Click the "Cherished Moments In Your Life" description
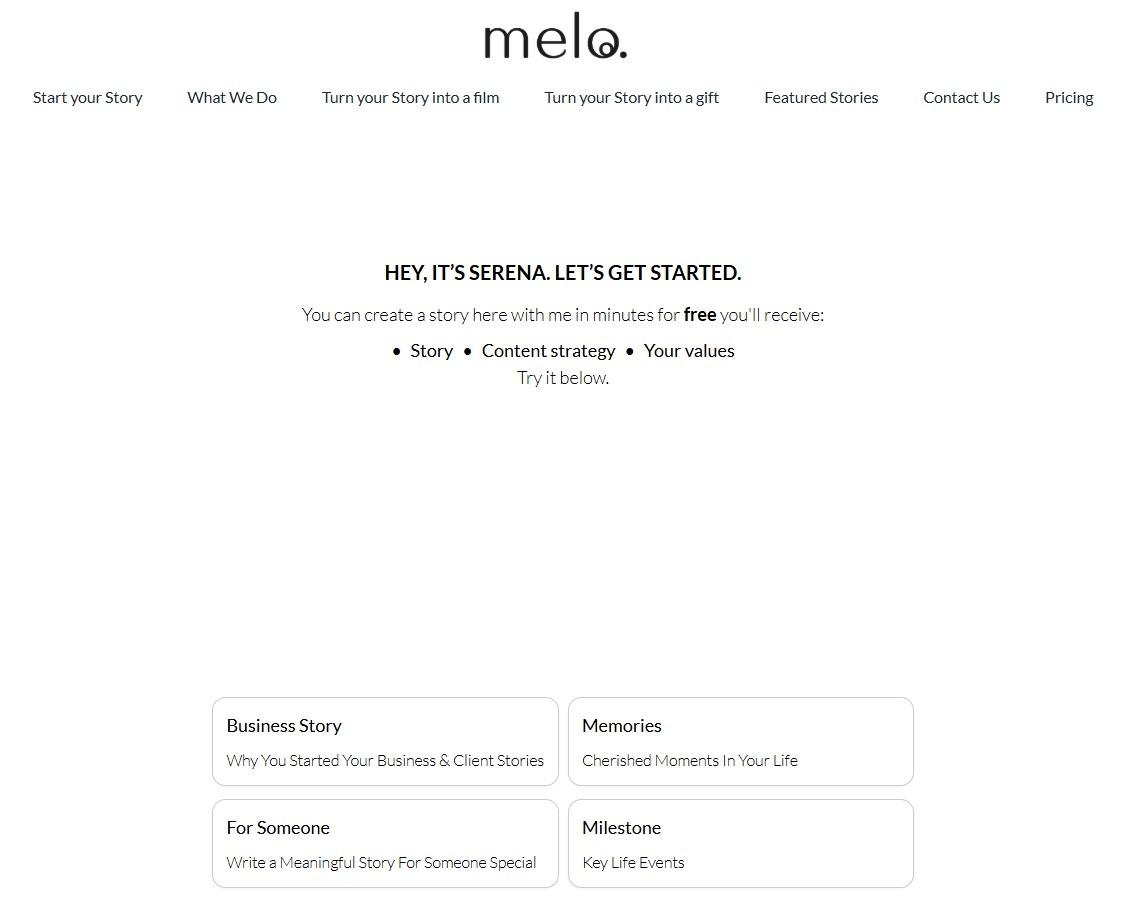The width and height of the screenshot is (1142, 900). click(x=690, y=761)
